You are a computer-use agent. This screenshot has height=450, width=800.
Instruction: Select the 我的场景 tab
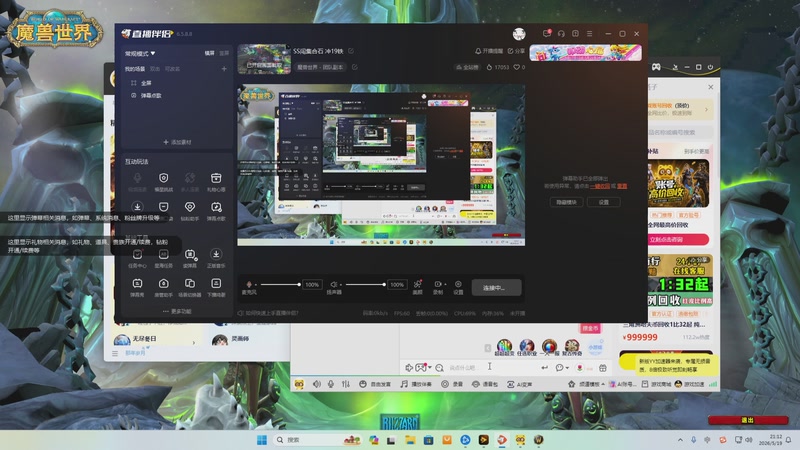tap(135, 68)
